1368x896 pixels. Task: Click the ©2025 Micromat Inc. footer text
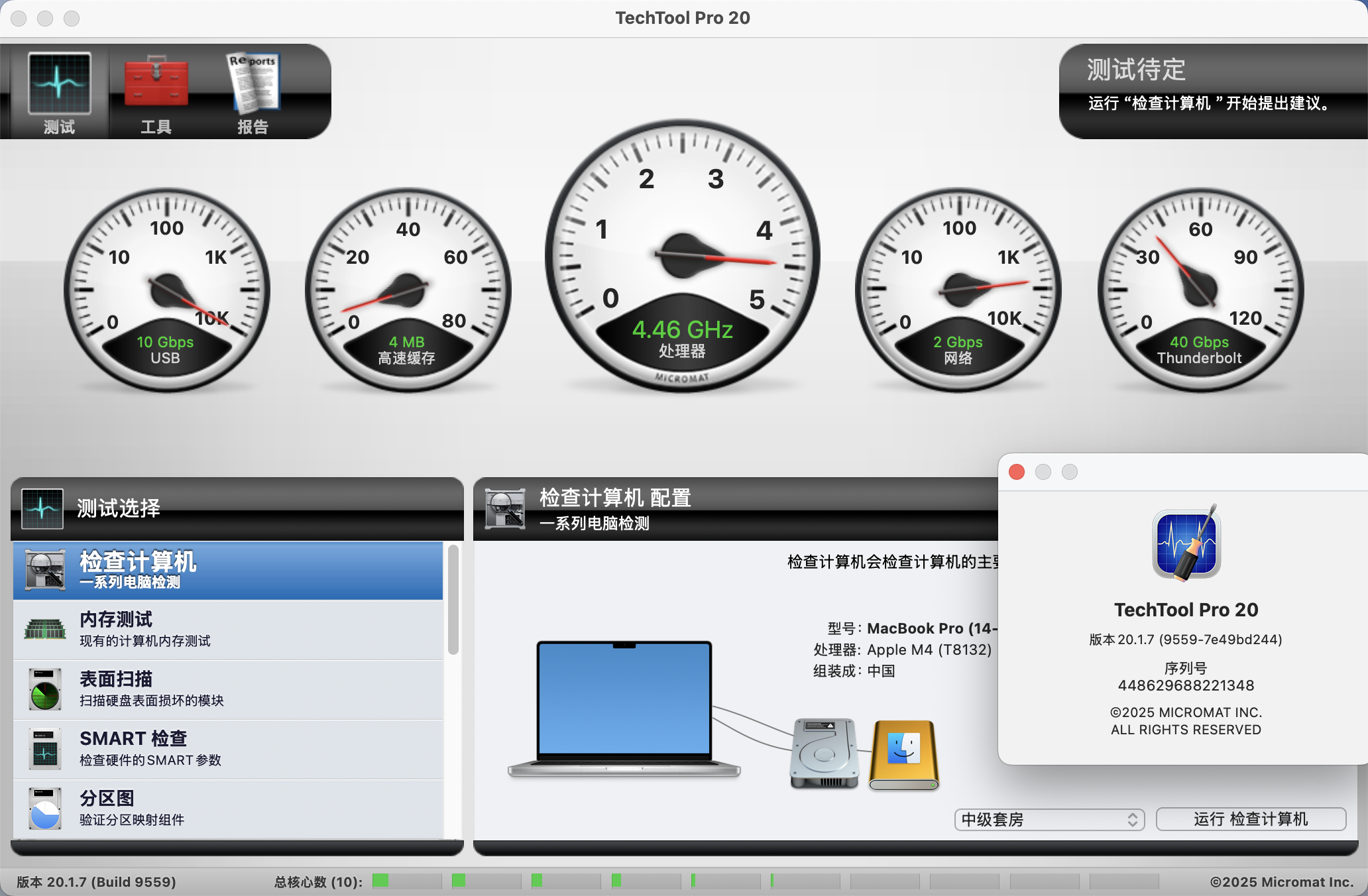(x=1282, y=882)
